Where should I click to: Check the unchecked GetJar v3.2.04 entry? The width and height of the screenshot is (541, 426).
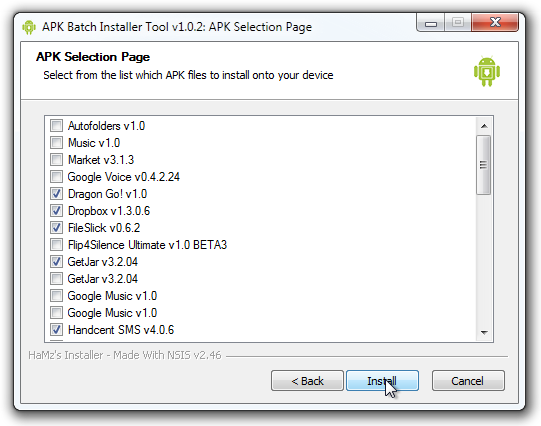(x=56, y=278)
